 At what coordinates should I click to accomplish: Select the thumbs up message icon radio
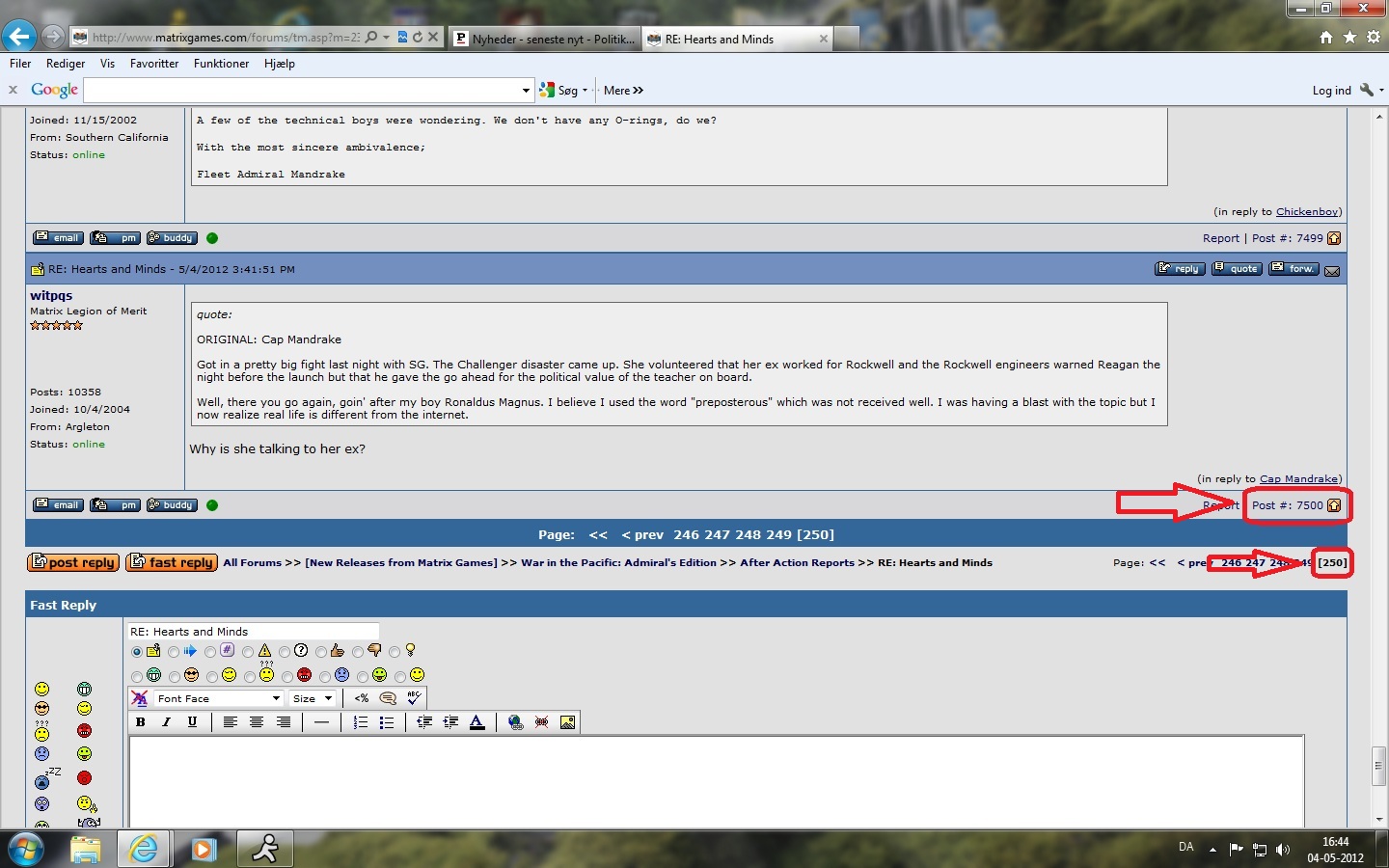[321, 652]
